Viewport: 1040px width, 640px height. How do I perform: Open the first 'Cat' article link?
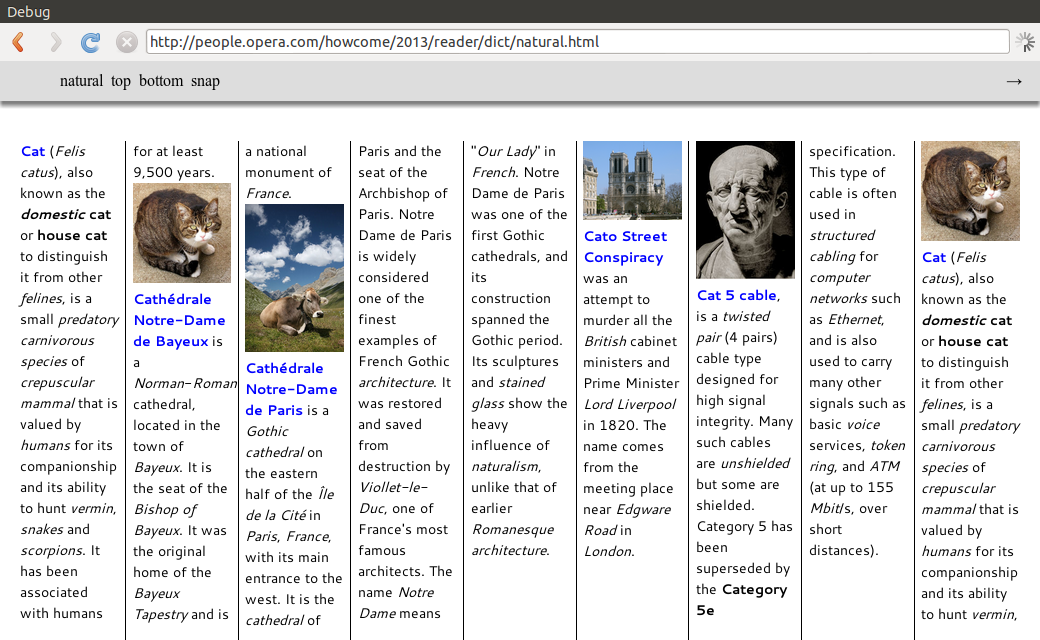click(33, 151)
